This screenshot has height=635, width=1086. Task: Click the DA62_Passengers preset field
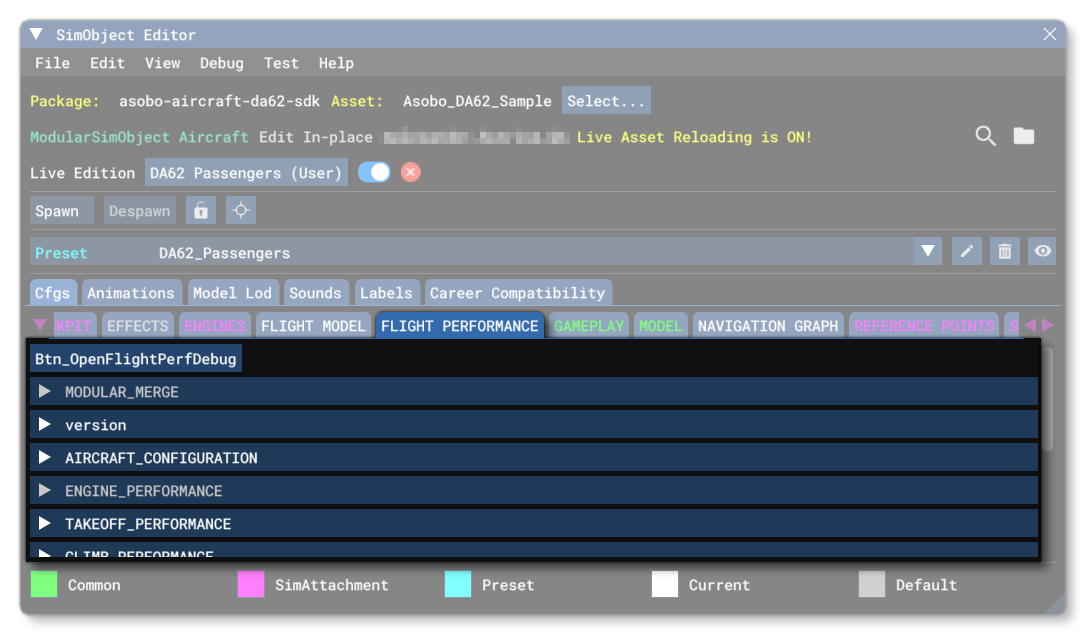click(x=471, y=252)
